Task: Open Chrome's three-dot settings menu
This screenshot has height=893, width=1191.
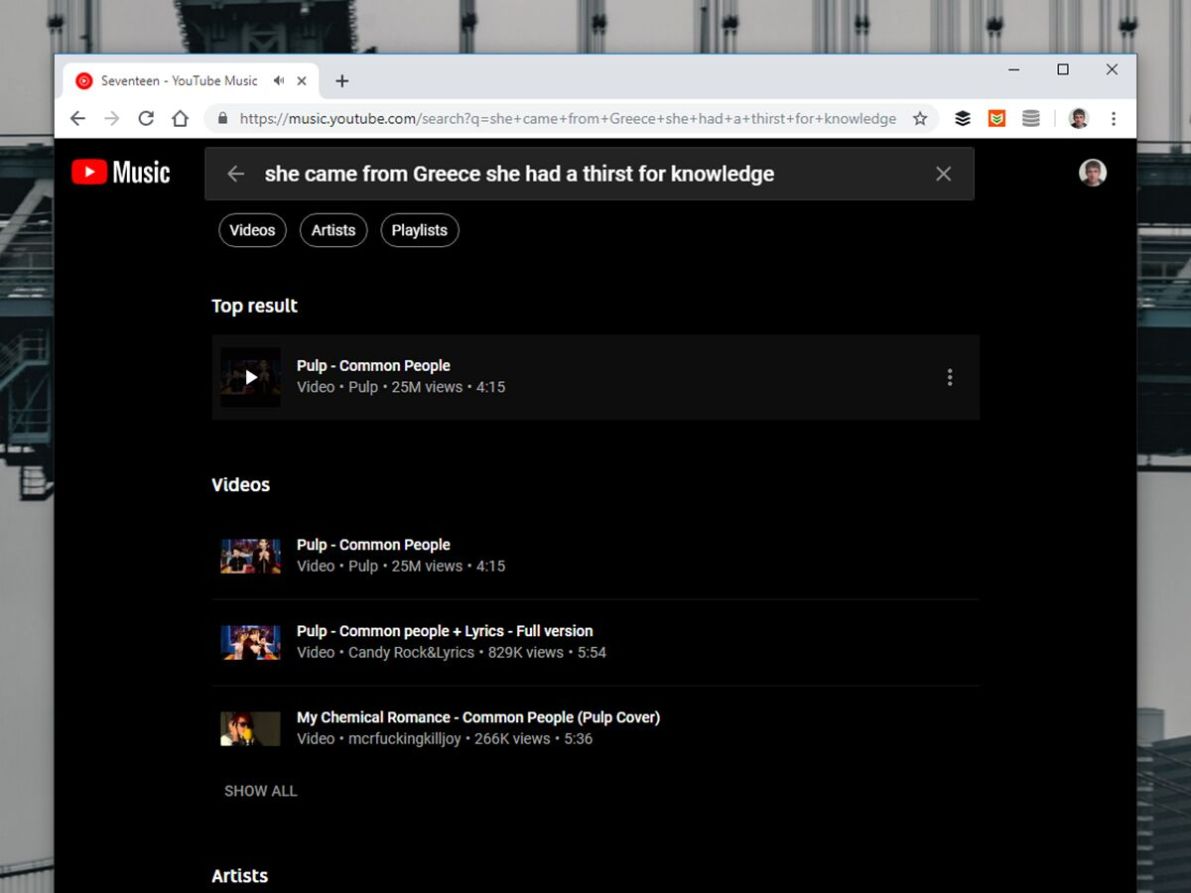Action: click(x=1113, y=118)
